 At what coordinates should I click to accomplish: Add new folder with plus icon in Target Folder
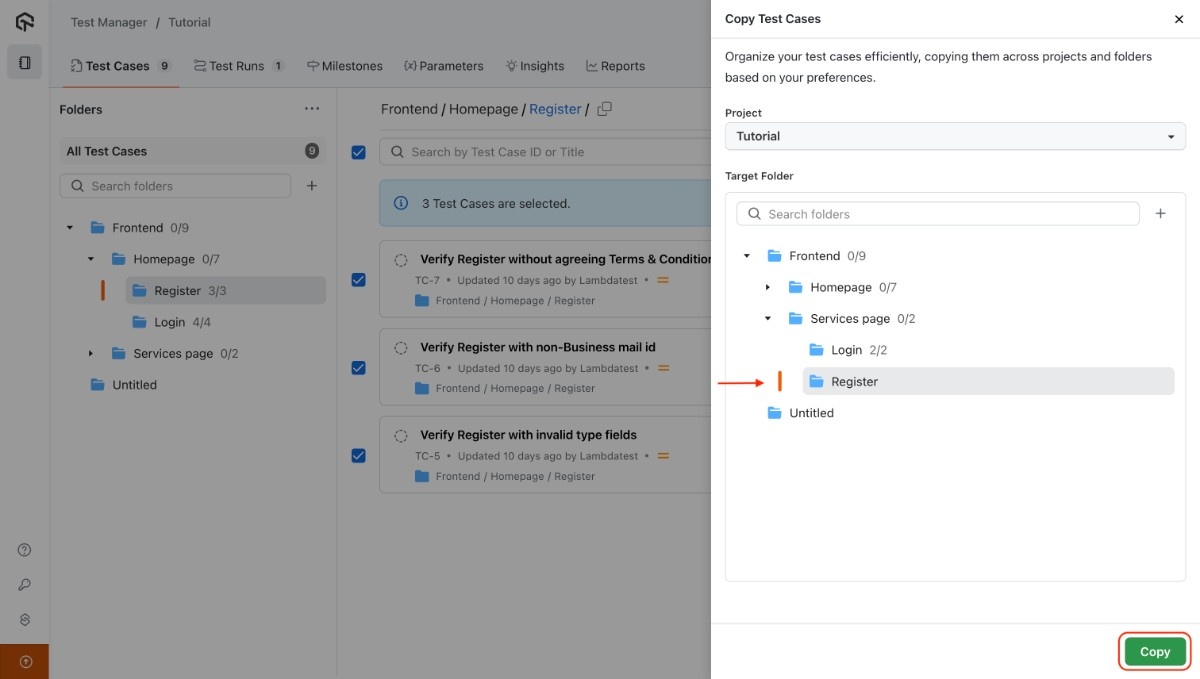[1160, 214]
